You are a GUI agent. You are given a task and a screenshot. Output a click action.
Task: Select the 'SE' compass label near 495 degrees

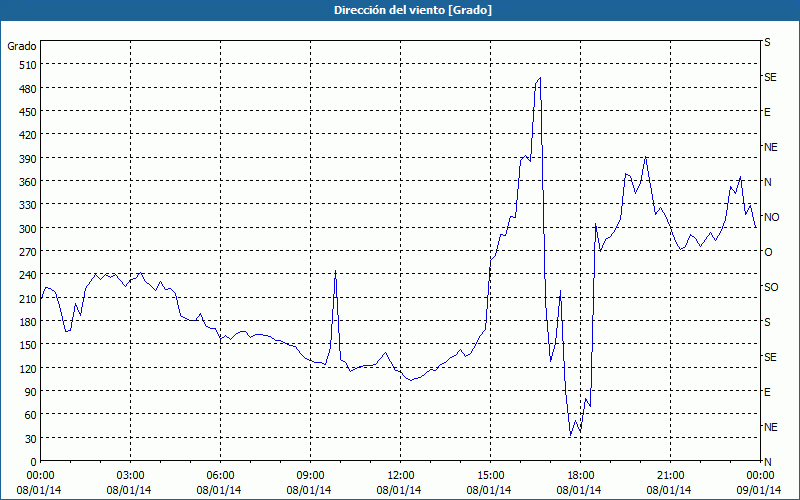770,77
